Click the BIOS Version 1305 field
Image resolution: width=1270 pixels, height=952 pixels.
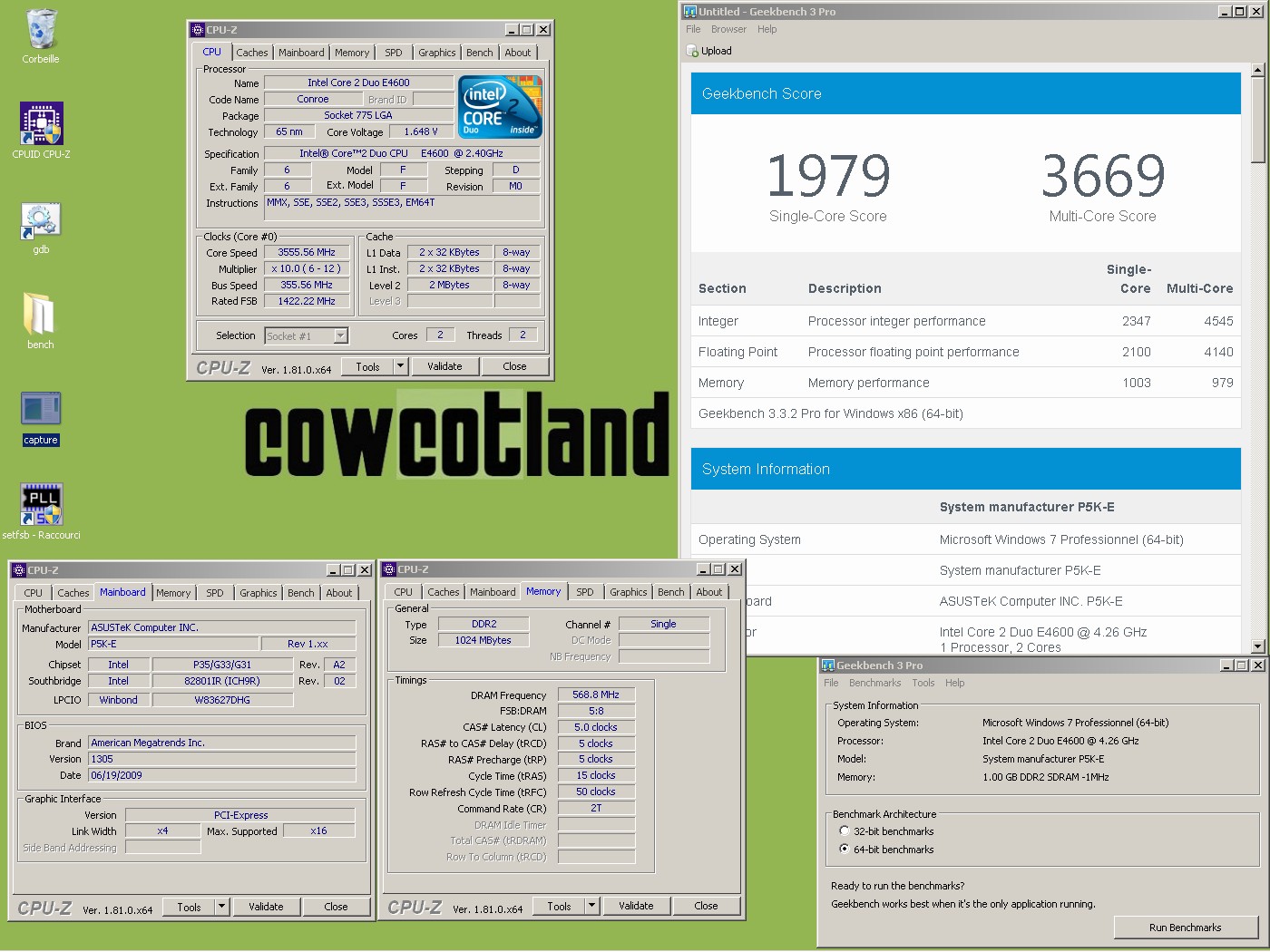coord(222,759)
